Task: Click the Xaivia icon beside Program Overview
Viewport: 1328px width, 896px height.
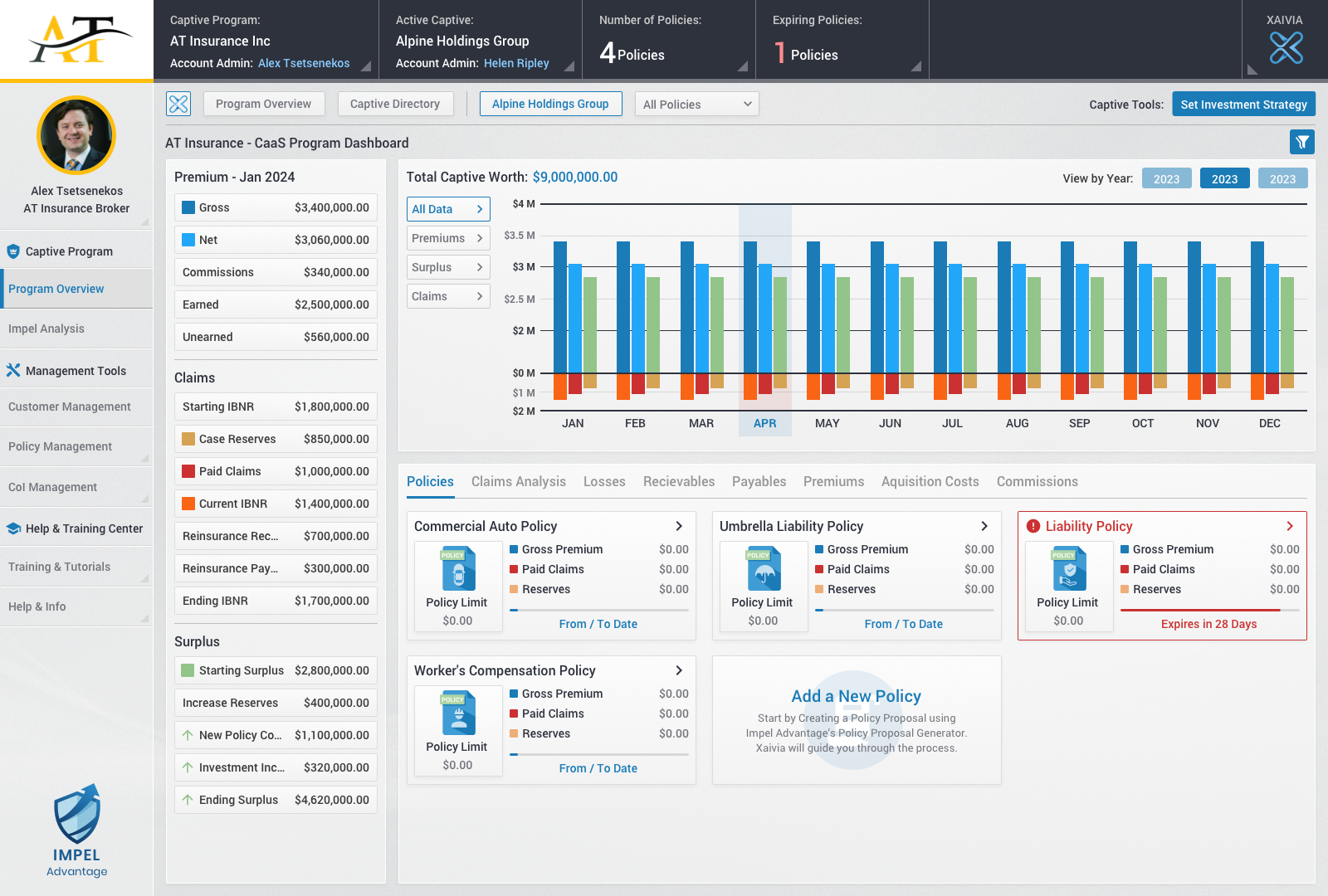Action: pyautogui.click(x=178, y=104)
